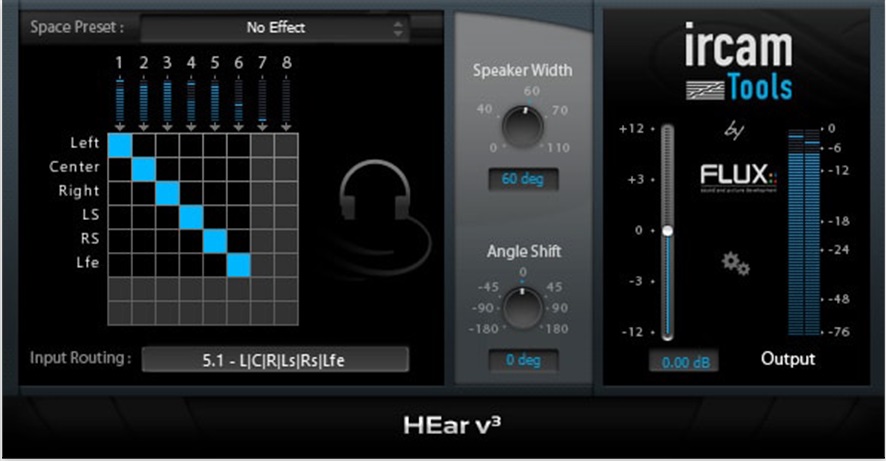Click input channel 6 level meter
The height and width of the screenshot is (461, 886).
click(x=238, y=102)
